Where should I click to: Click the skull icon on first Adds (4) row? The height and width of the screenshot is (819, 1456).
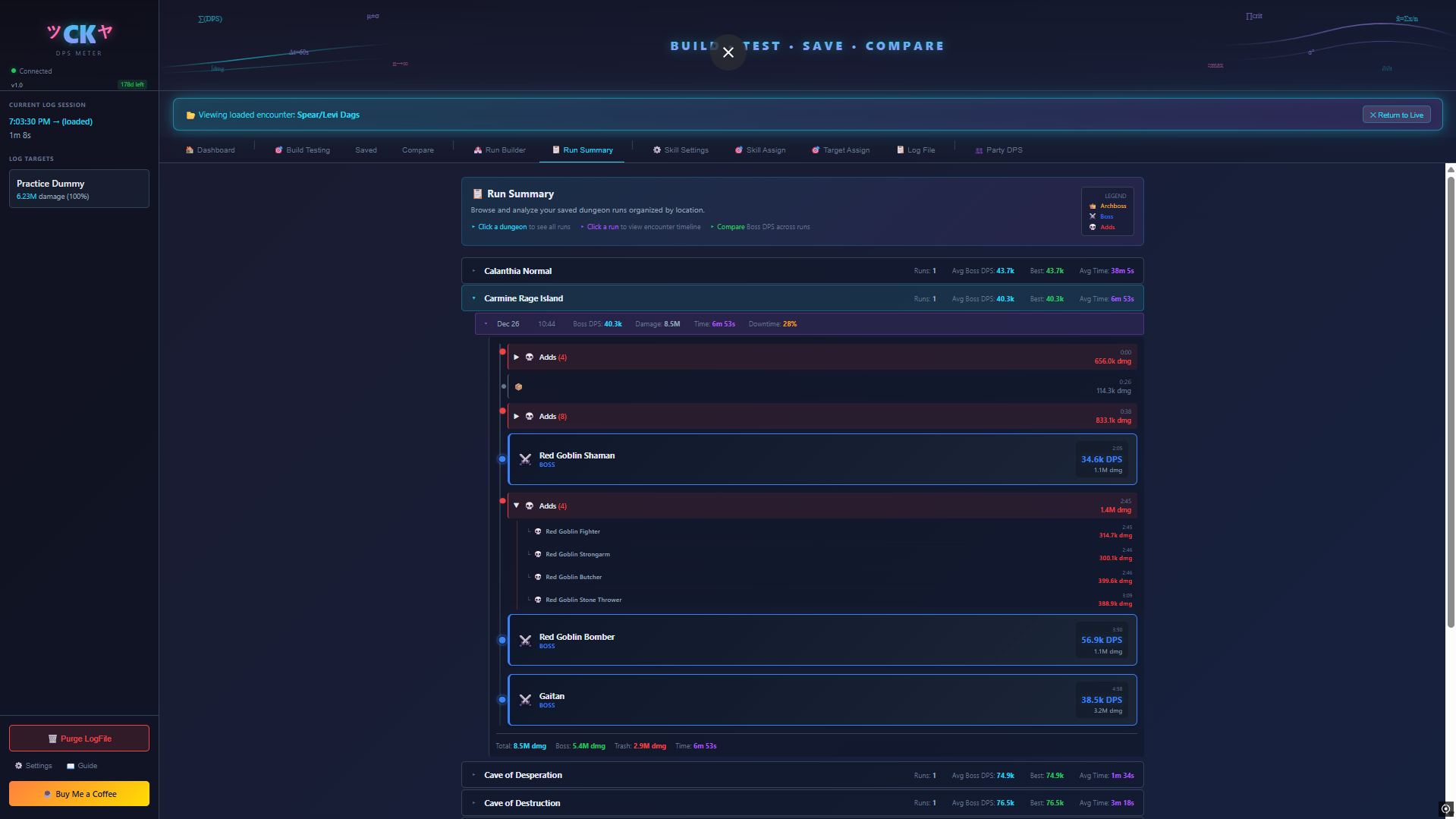click(530, 357)
